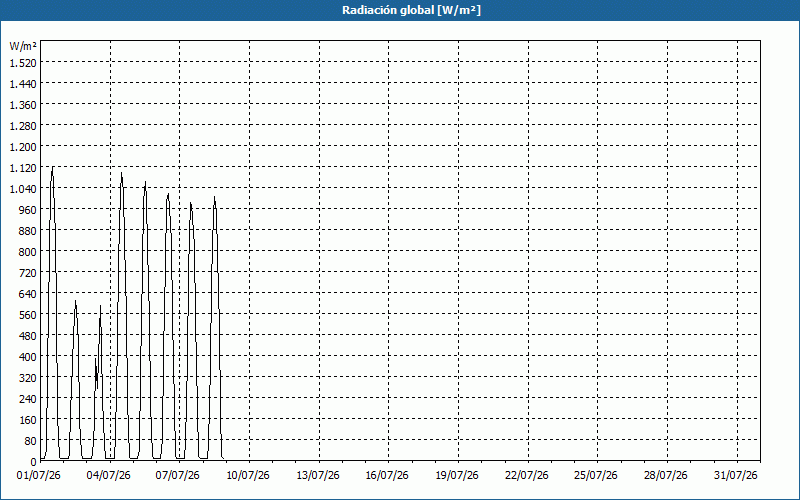The height and width of the screenshot is (500, 800).
Task: Click the 320 y-axis value label
Action: 28,378
